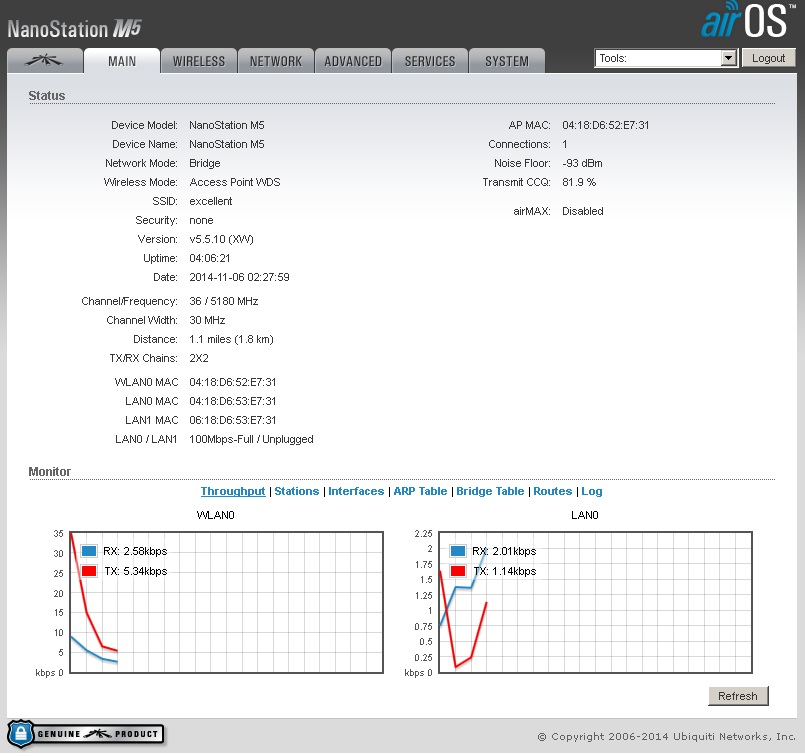Click the date value 2014-11-06 02:27:59
Image resolution: width=805 pixels, height=756 pixels.
pos(239,277)
